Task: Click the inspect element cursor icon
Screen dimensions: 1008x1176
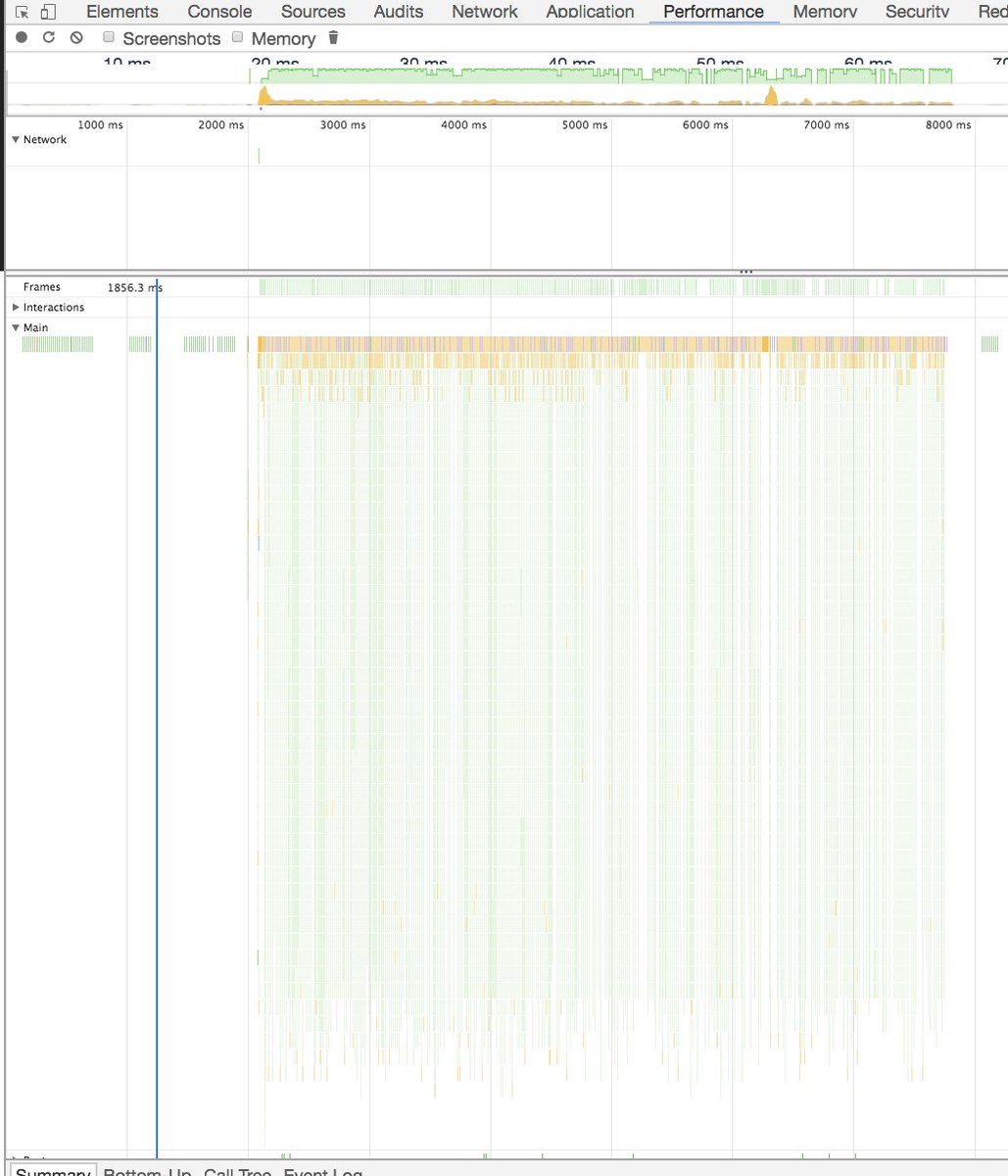Action: tap(23, 12)
